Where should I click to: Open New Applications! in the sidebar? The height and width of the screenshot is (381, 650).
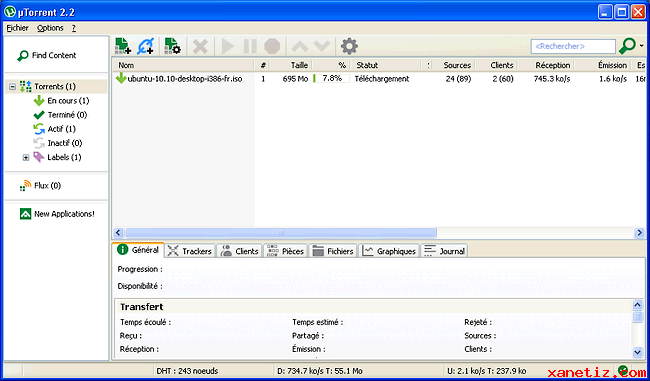[x=57, y=214]
